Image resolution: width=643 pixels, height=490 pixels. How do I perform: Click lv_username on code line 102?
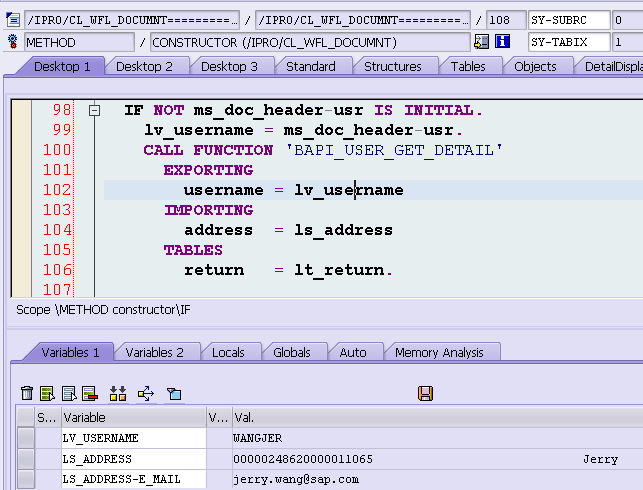(349, 190)
